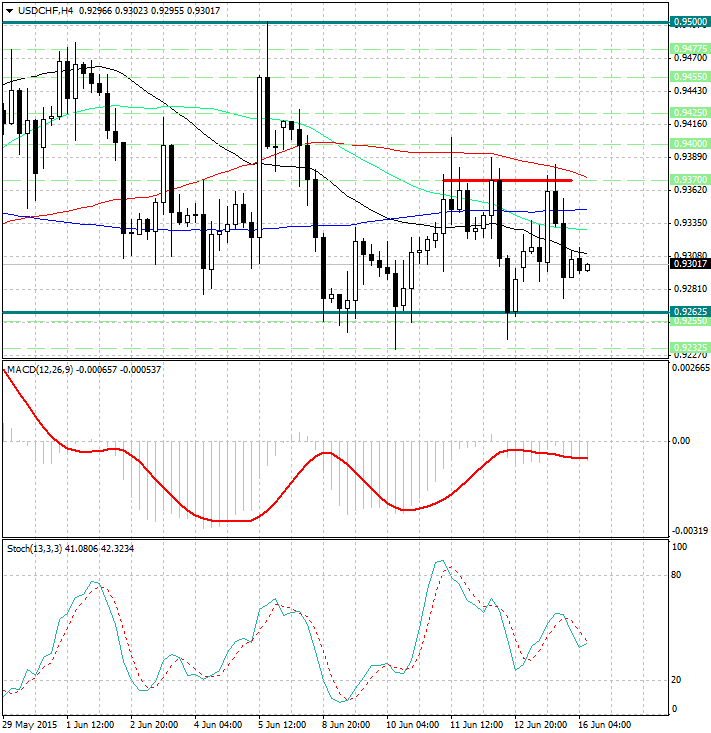Image resolution: width=711 pixels, height=733 pixels.
Task: Click the MACD zero level 0.00 label
Action: coord(680,441)
